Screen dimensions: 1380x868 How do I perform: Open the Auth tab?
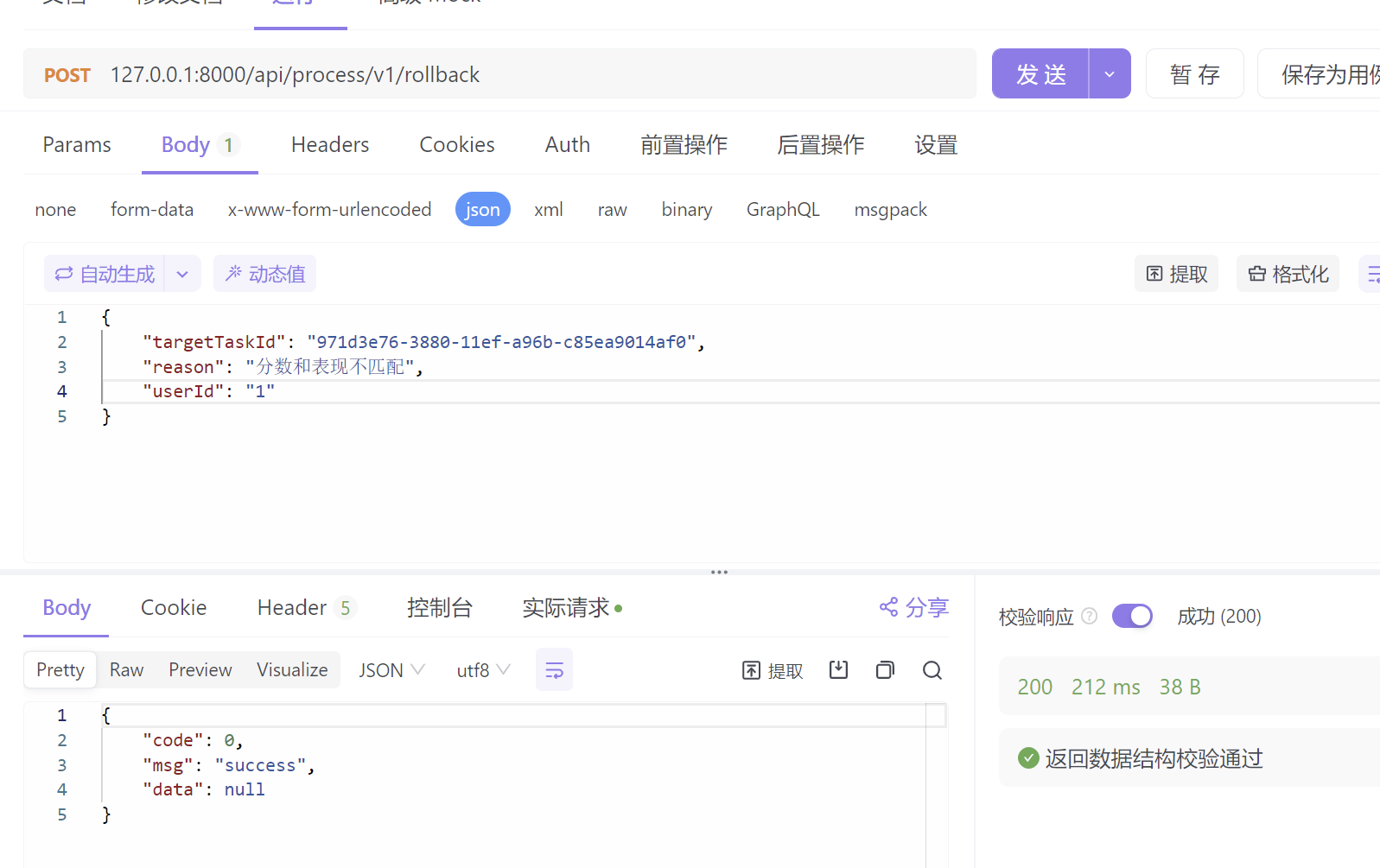[568, 144]
